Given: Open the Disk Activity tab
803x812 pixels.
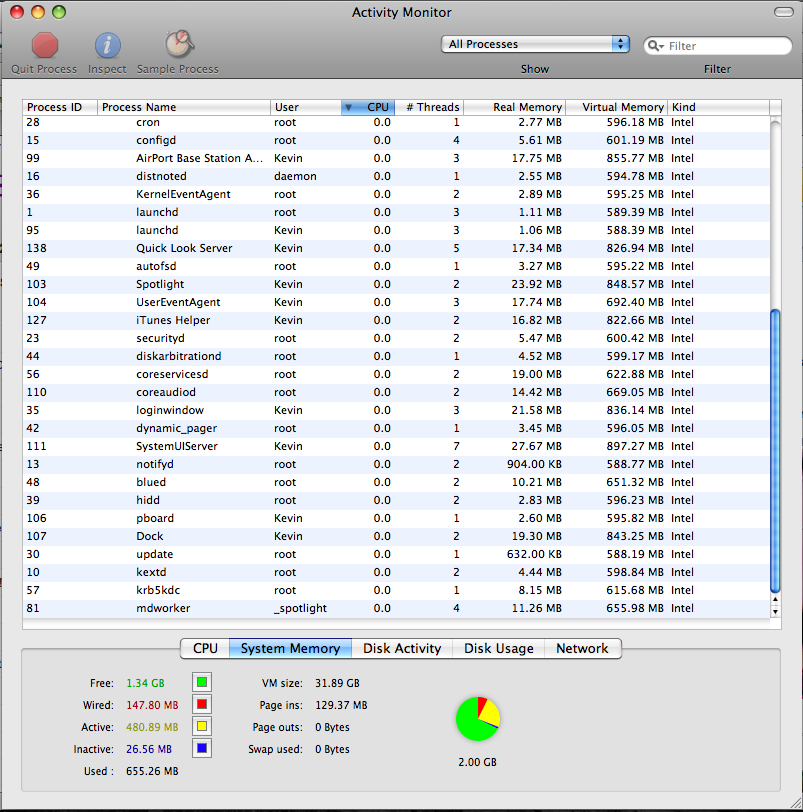Looking at the screenshot, I should [402, 648].
